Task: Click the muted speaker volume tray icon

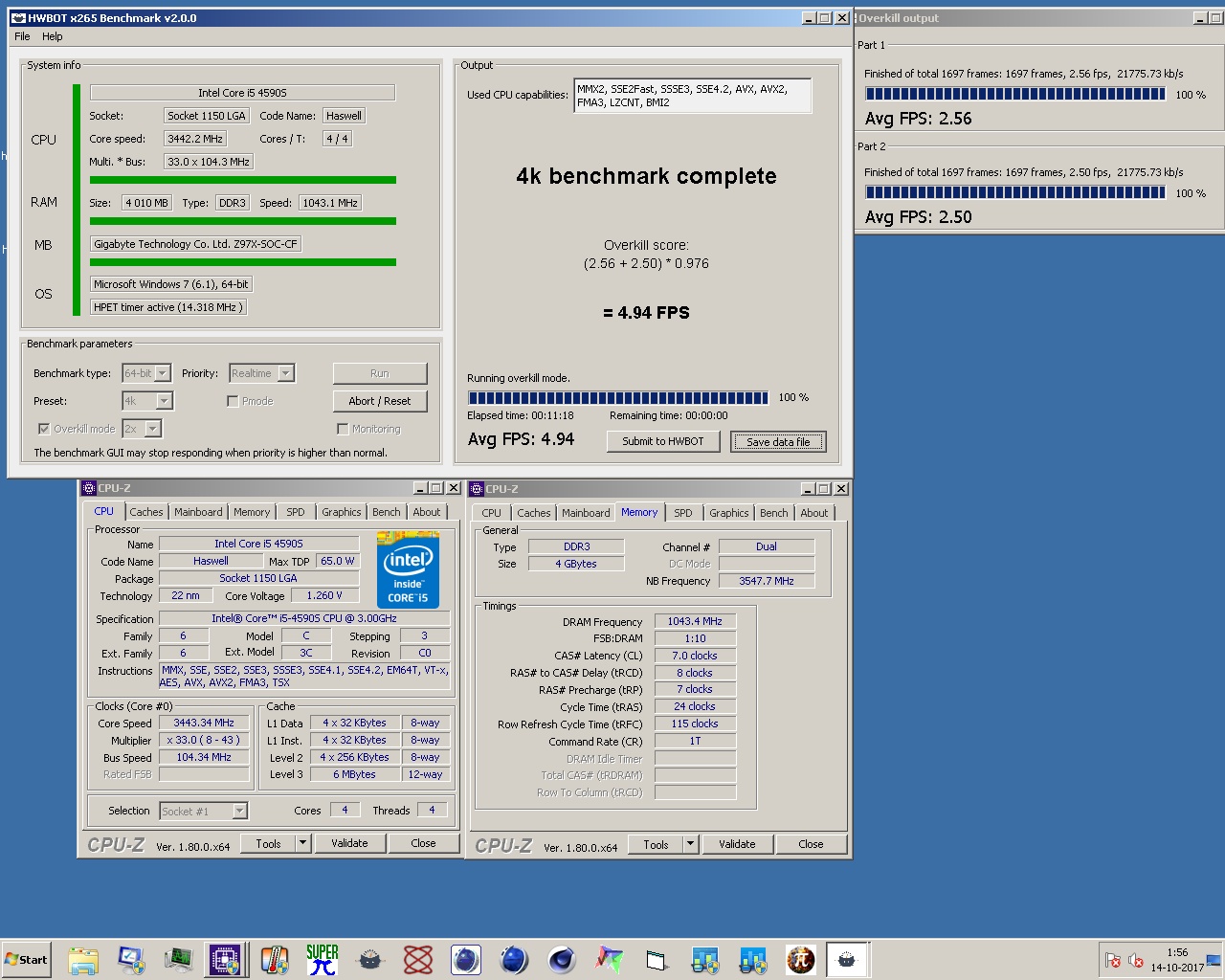Action: click(x=1136, y=960)
